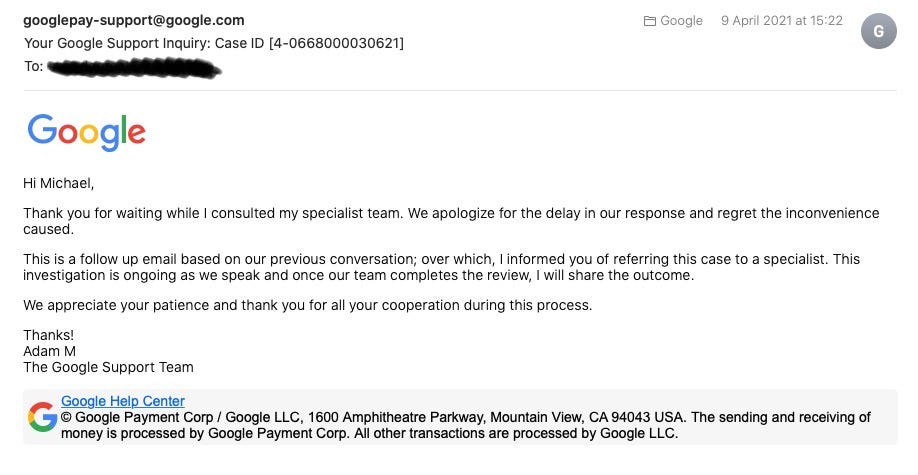Click the sentence We appreciate your patience

(x=307, y=305)
